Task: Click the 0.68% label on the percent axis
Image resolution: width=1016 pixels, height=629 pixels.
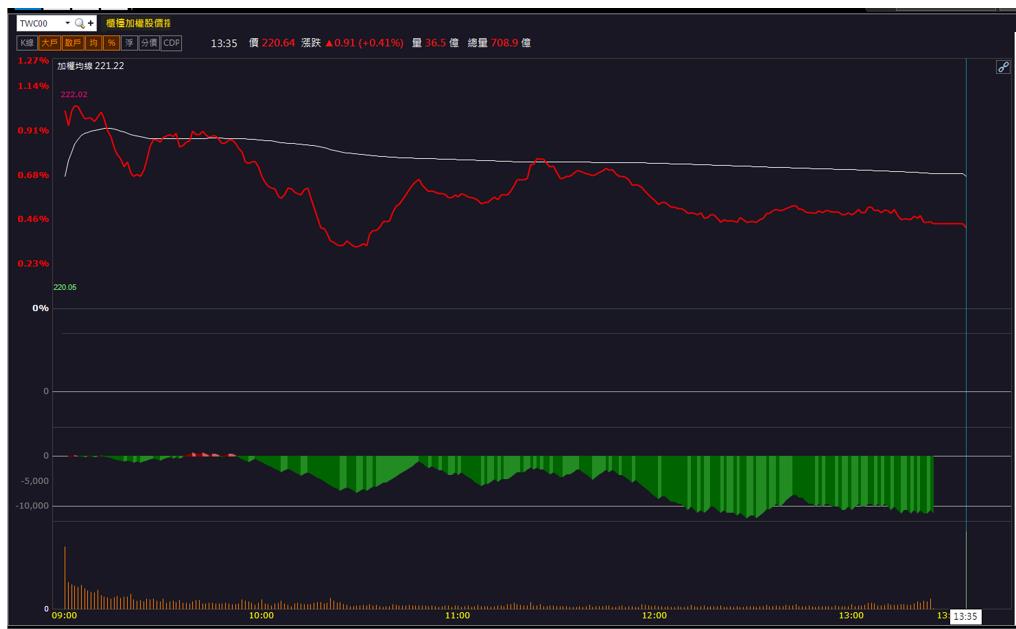Action: tap(33, 175)
